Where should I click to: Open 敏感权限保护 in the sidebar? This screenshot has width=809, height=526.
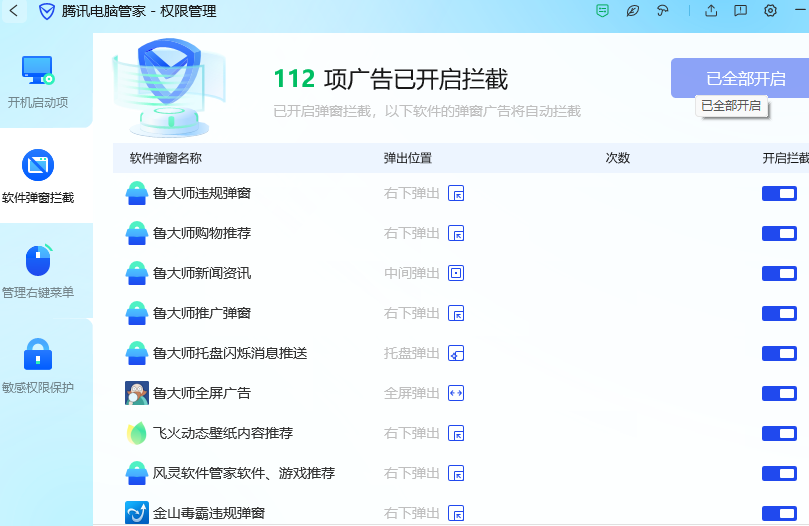coord(38,367)
